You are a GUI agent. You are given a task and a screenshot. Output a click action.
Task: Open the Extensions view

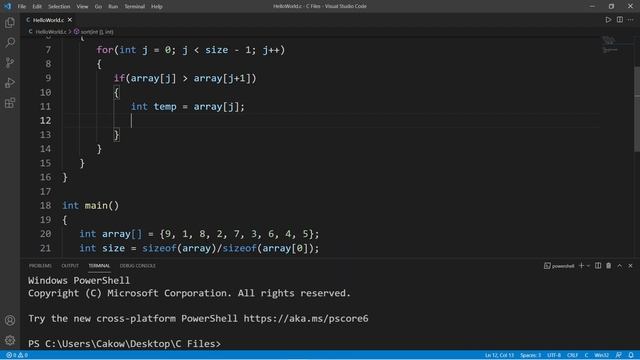point(10,102)
